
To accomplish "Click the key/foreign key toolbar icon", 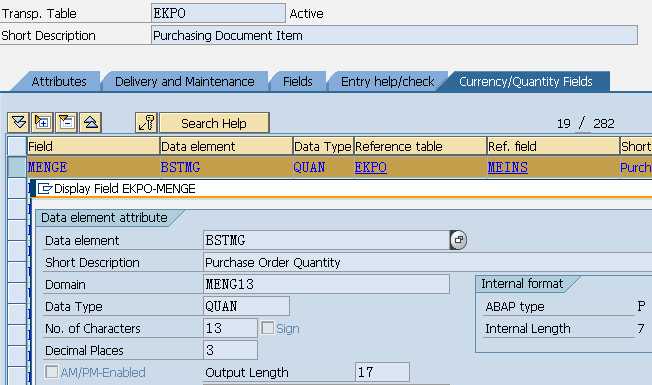I will (x=146, y=123).
